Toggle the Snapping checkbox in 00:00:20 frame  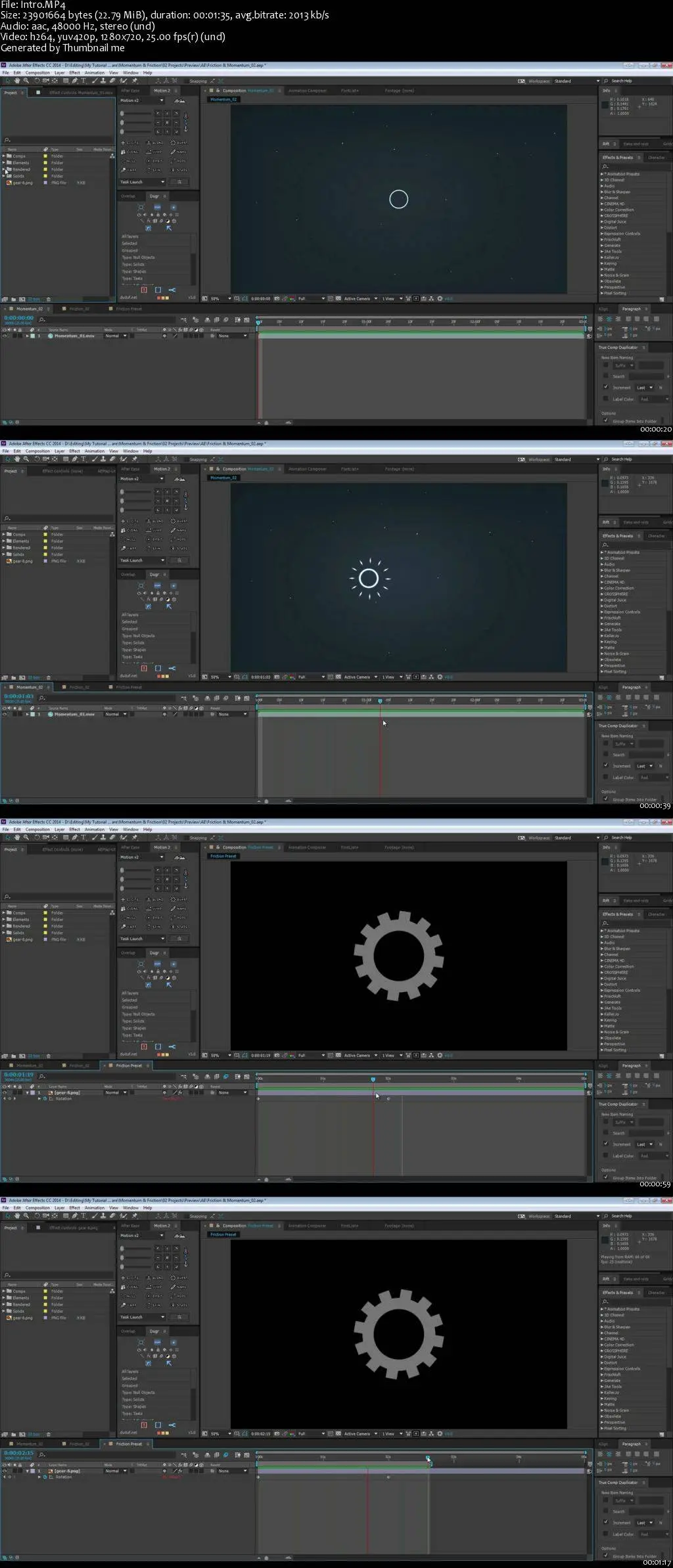[186, 81]
